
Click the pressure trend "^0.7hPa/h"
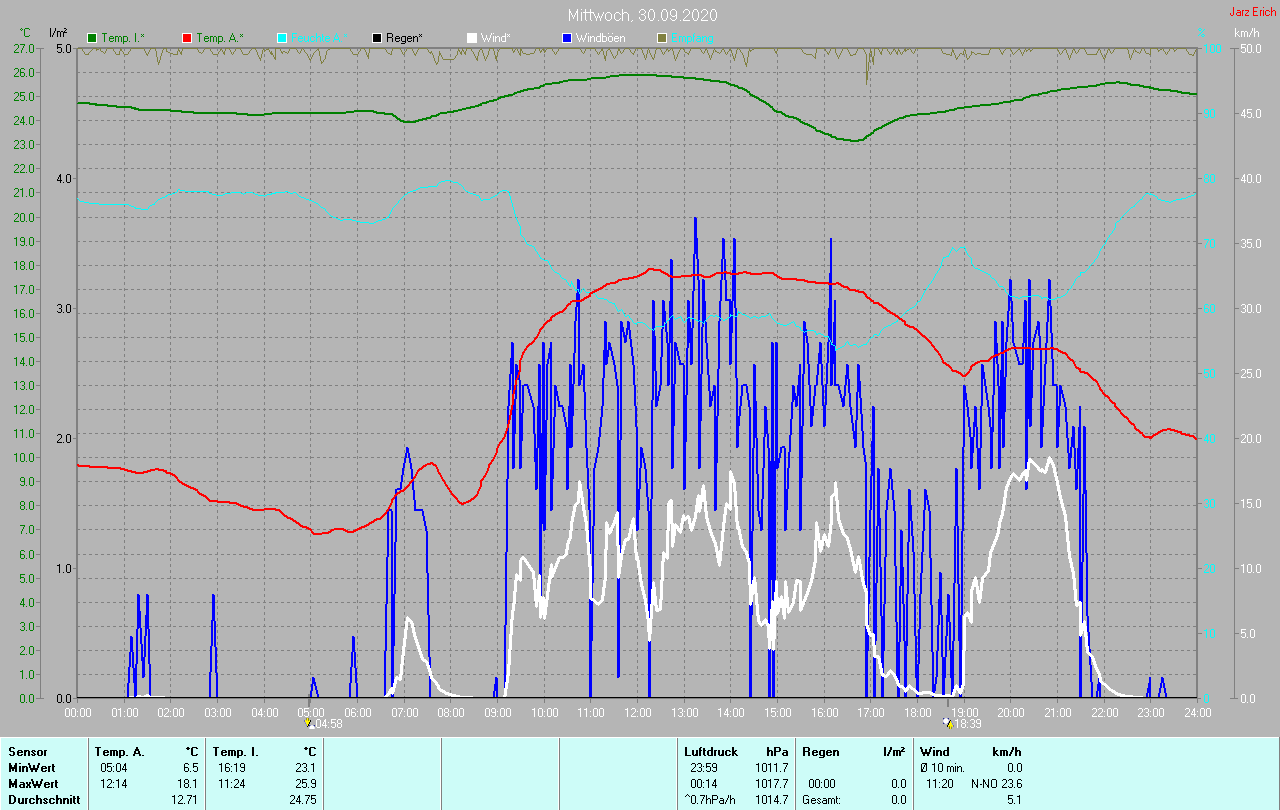[x=711, y=800]
